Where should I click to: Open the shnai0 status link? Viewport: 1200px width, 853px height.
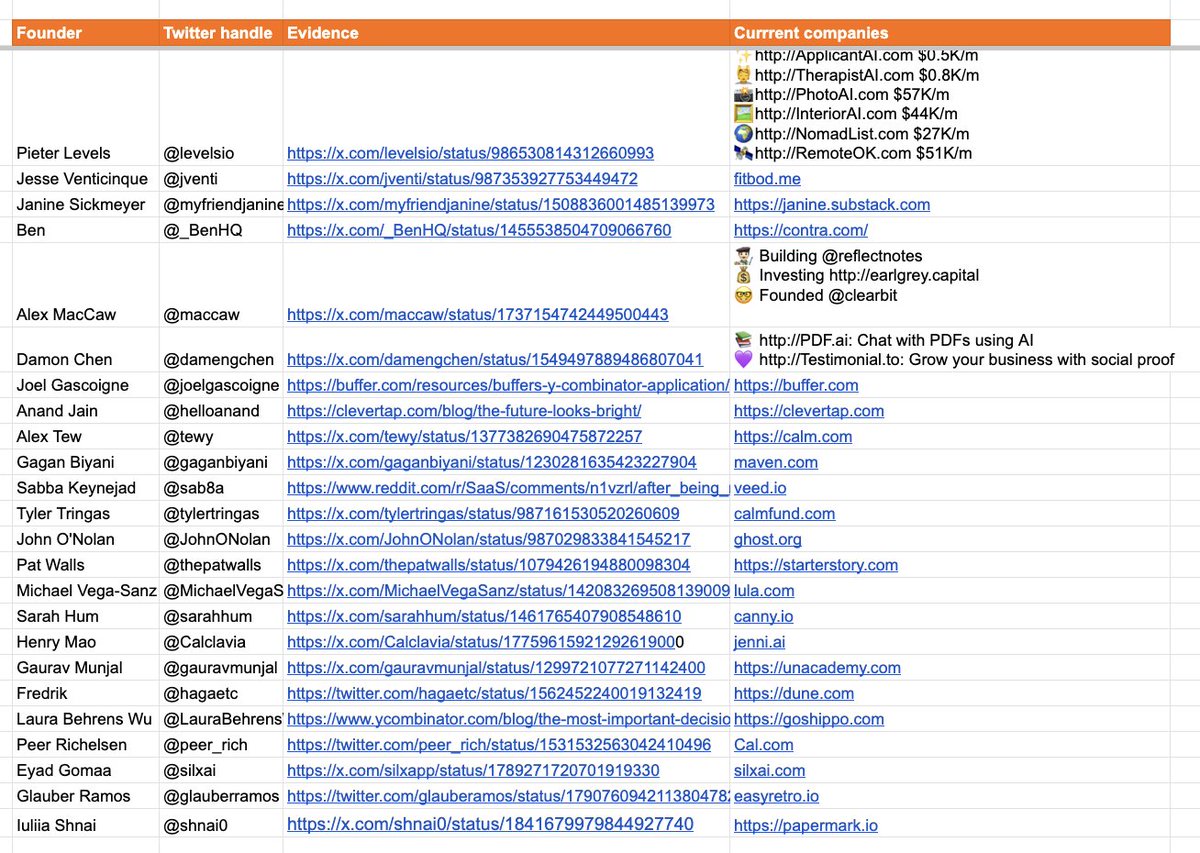coord(490,825)
